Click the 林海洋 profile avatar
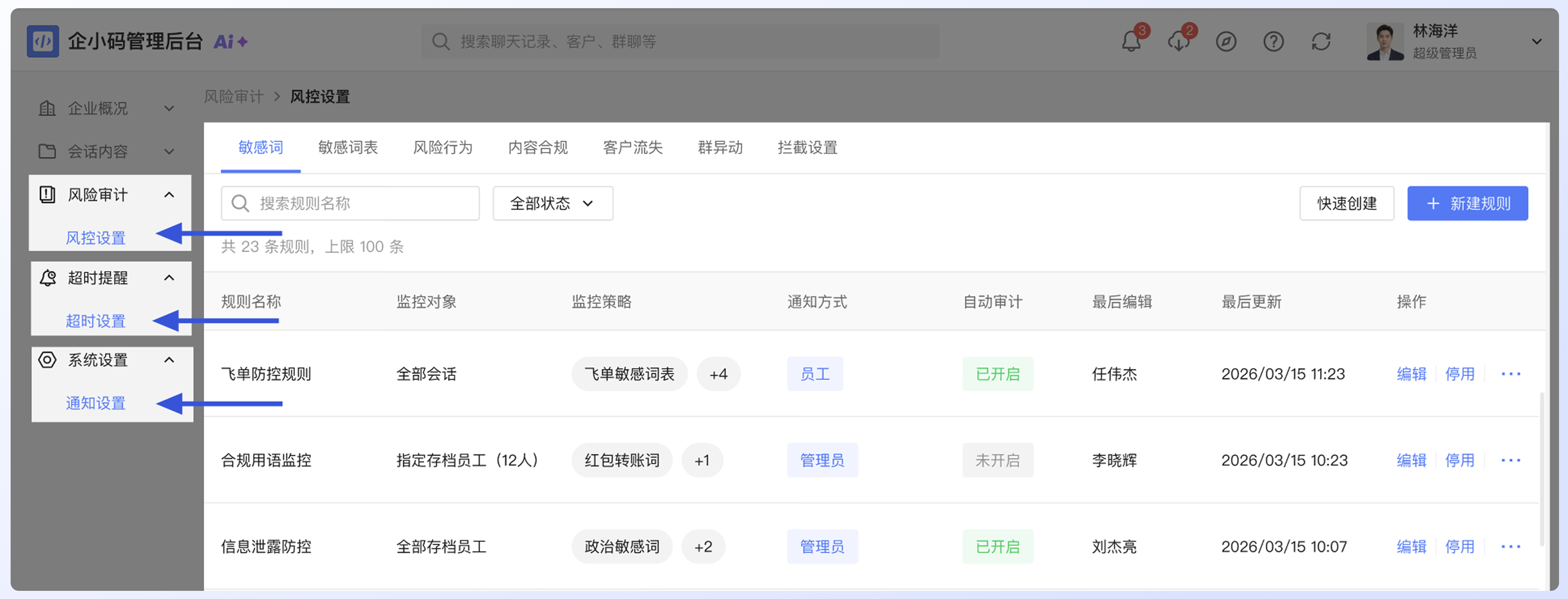This screenshot has height=599, width=1568. point(1385,41)
